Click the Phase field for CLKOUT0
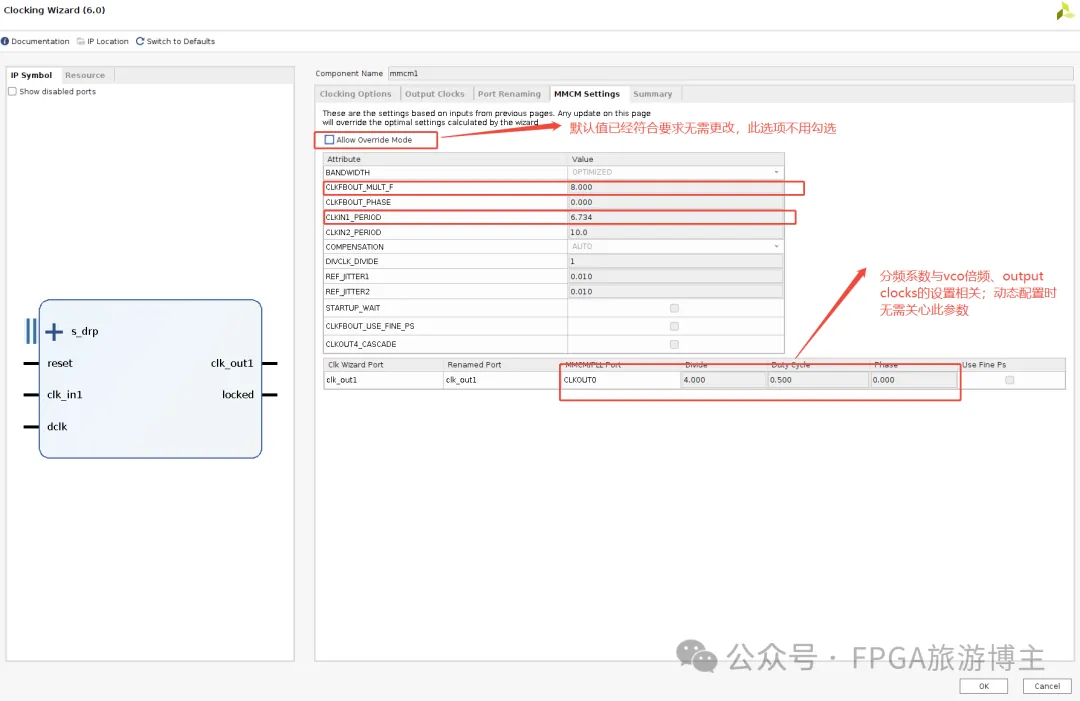Viewport: 1080px width, 701px height. click(x=913, y=380)
